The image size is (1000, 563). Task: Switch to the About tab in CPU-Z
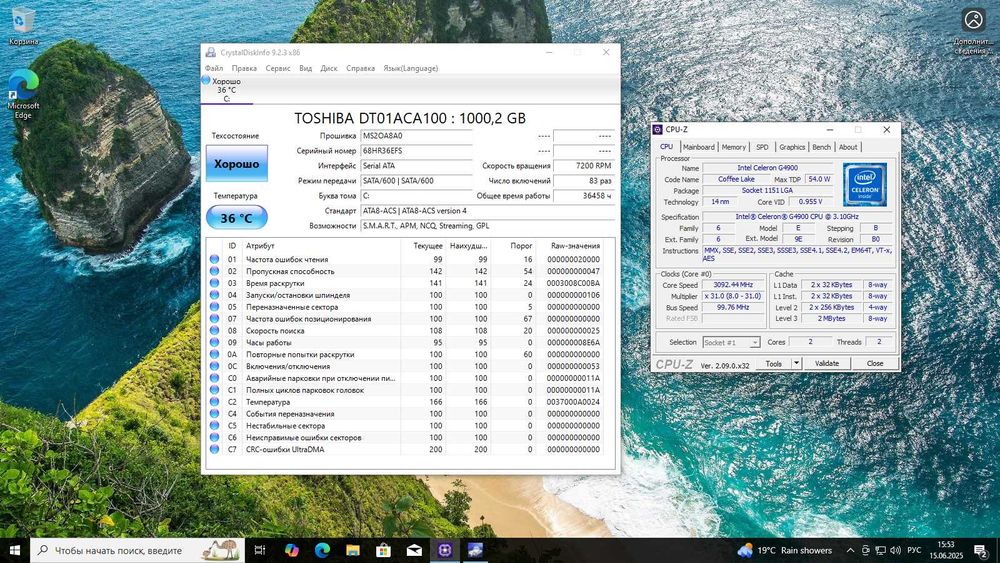pos(848,147)
